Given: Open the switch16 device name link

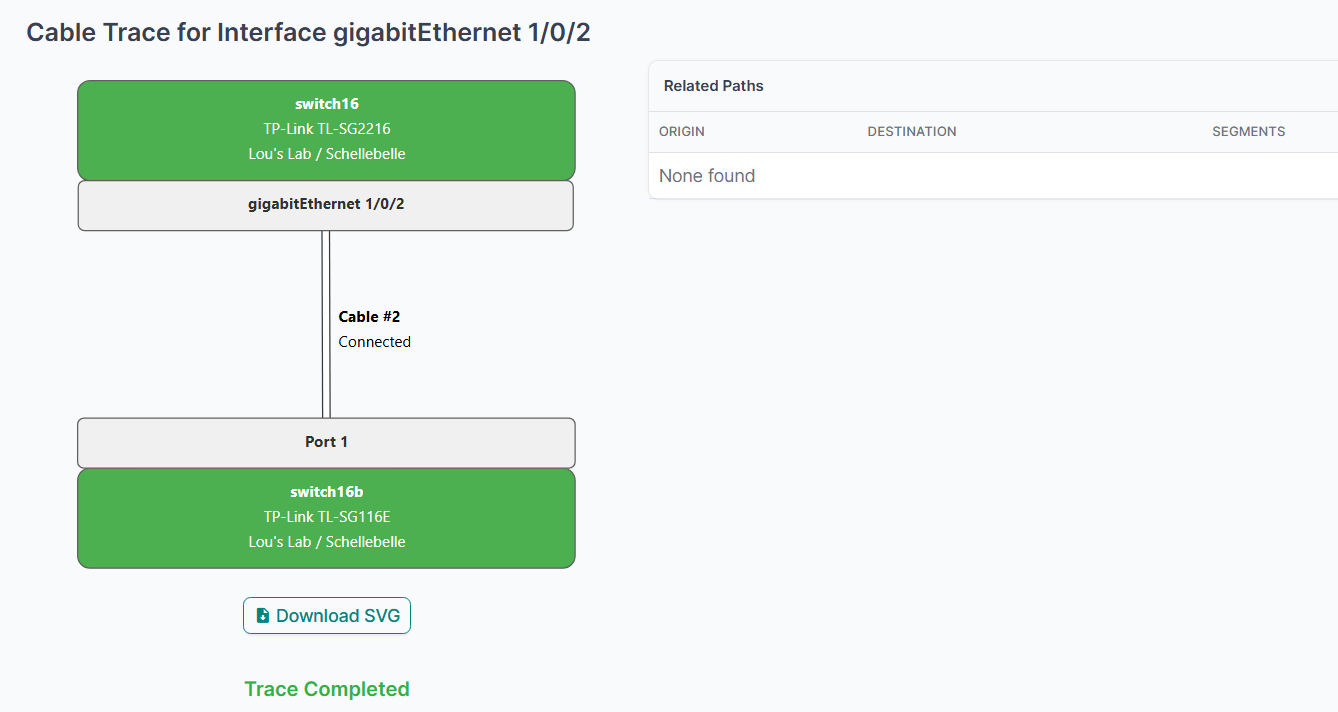Looking at the screenshot, I should click(326, 104).
